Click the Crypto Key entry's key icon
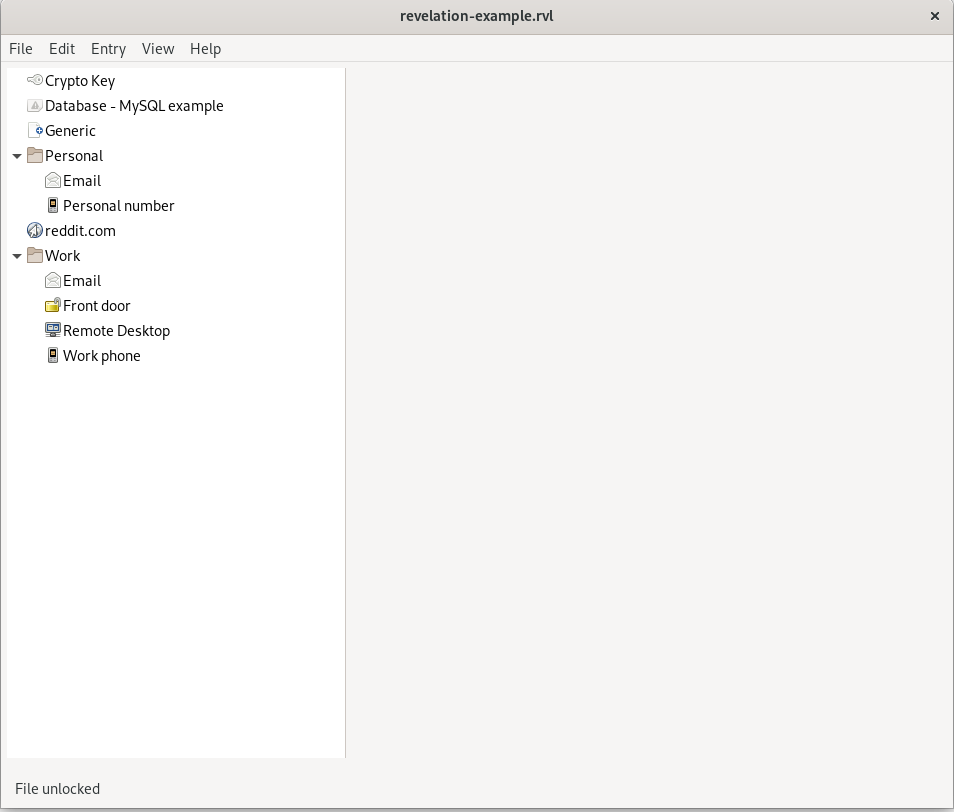This screenshot has height=812, width=954. pos(35,80)
